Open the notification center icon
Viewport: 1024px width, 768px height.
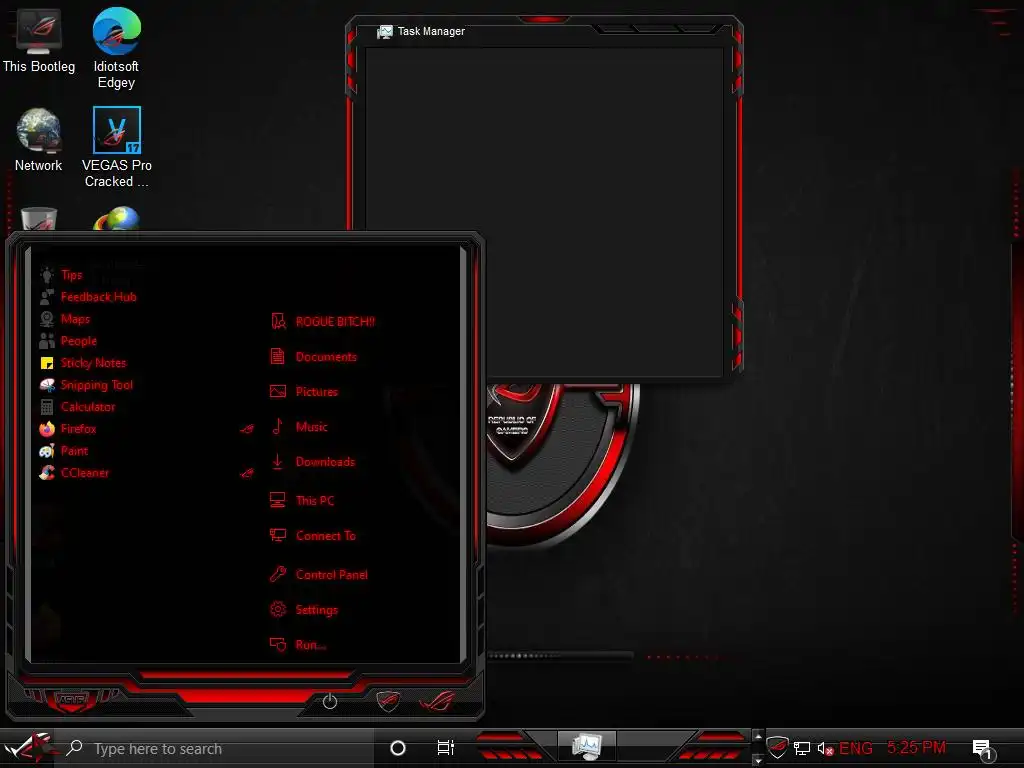[982, 748]
